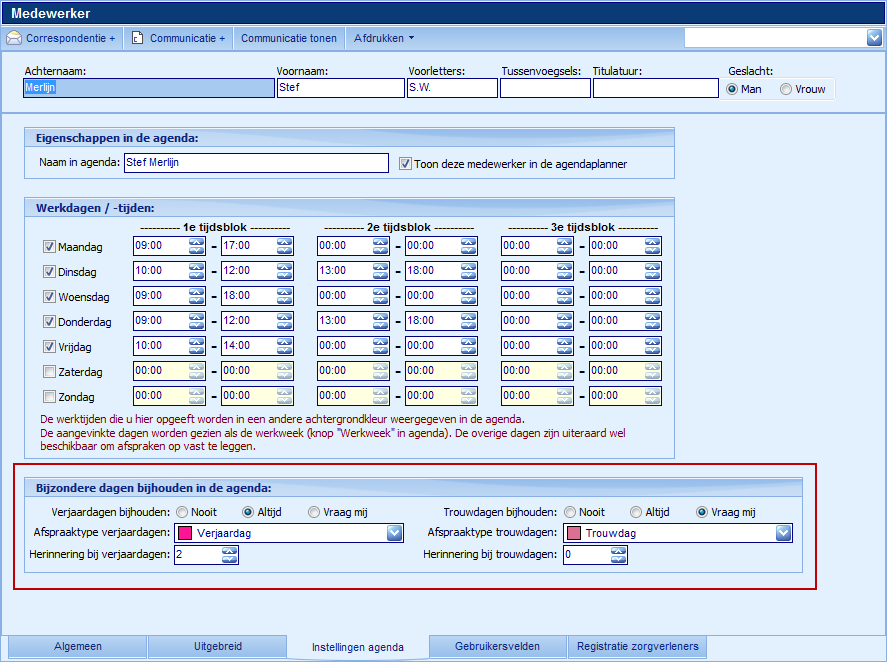
Task: Click the Herinnering bij trouwdagen spinner arrows
Action: tap(619, 554)
